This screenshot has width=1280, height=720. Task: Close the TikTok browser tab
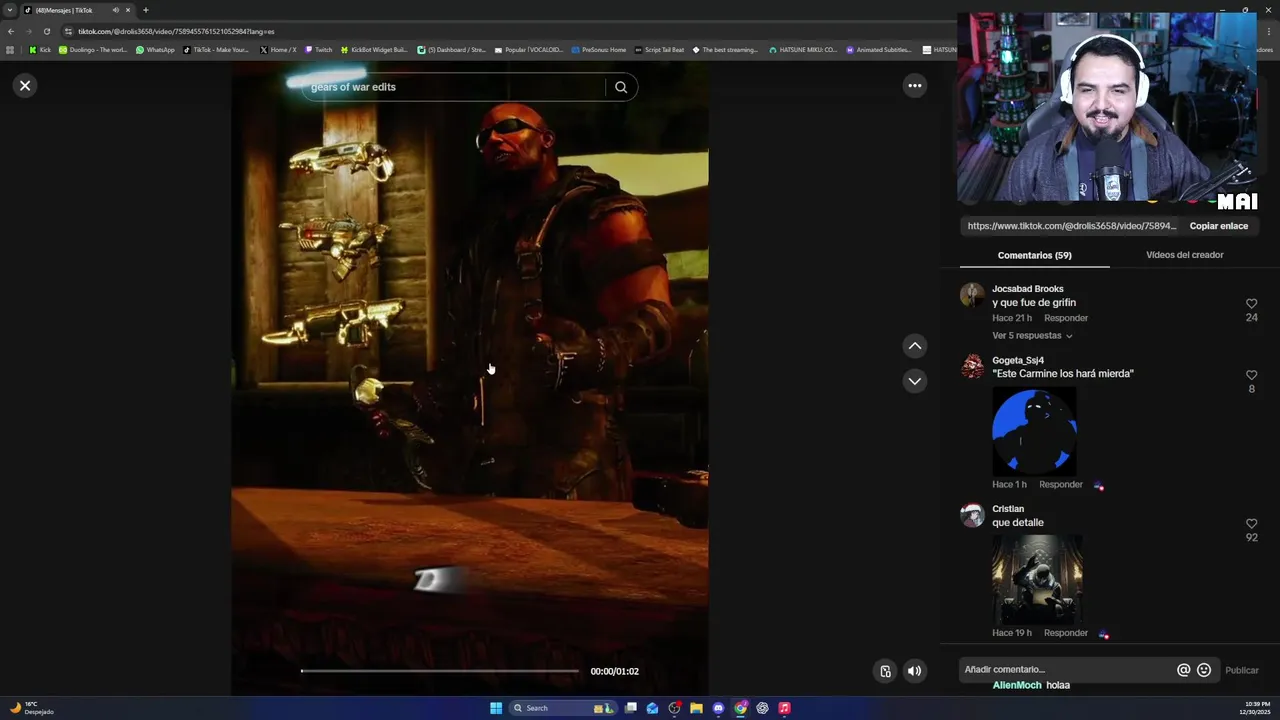coord(128,10)
